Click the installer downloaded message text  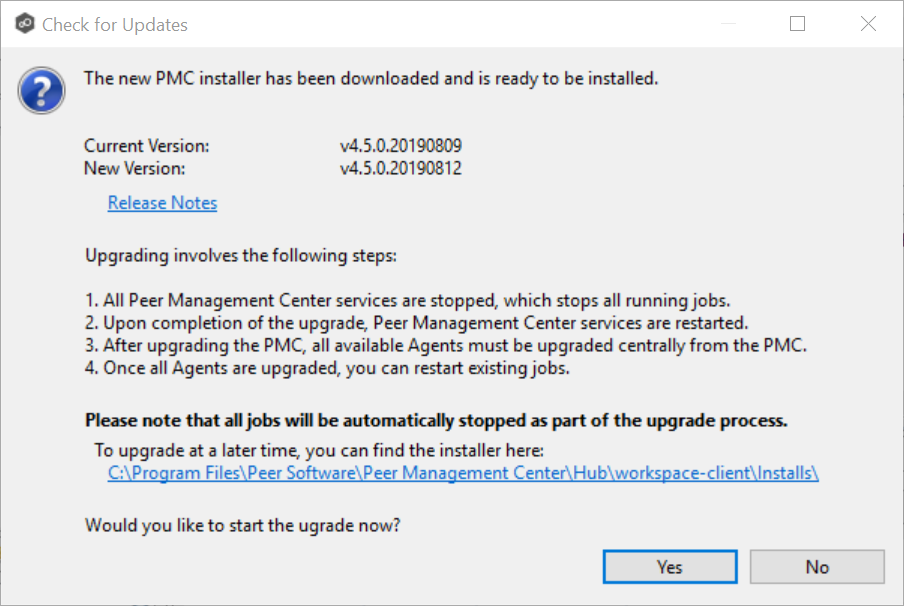click(x=371, y=78)
